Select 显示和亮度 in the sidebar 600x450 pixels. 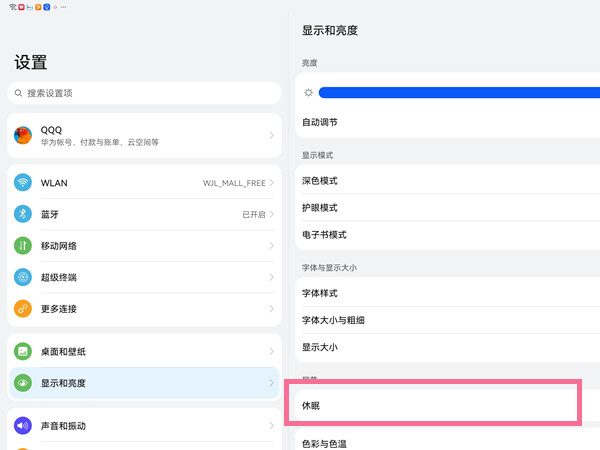(x=140, y=383)
